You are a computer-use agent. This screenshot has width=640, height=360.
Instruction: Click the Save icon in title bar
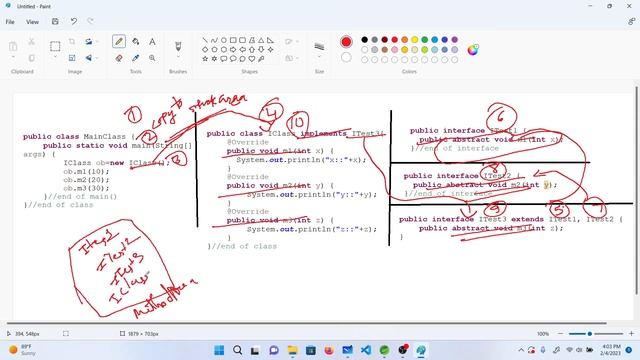coord(55,22)
